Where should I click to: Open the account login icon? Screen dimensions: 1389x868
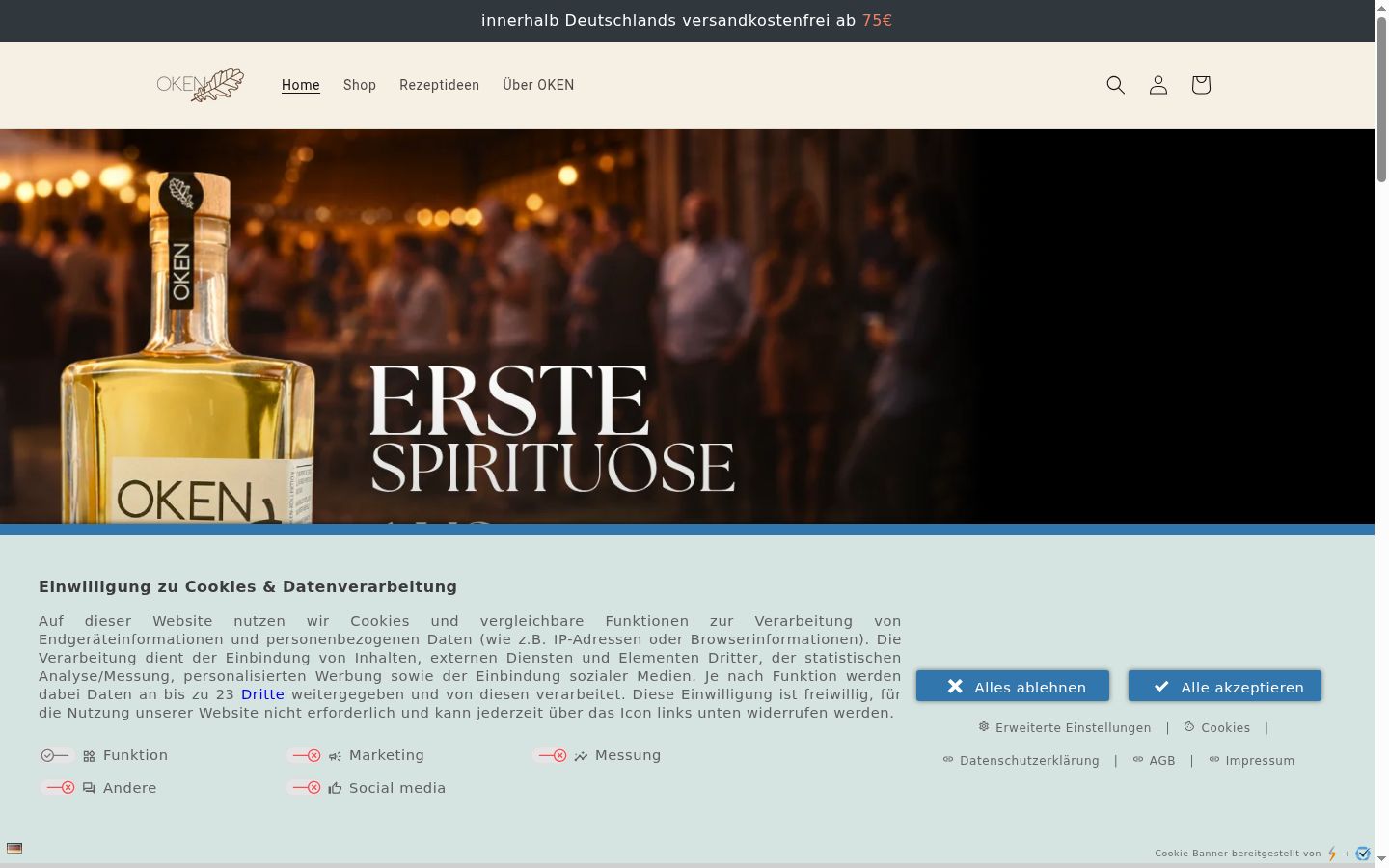(1158, 85)
